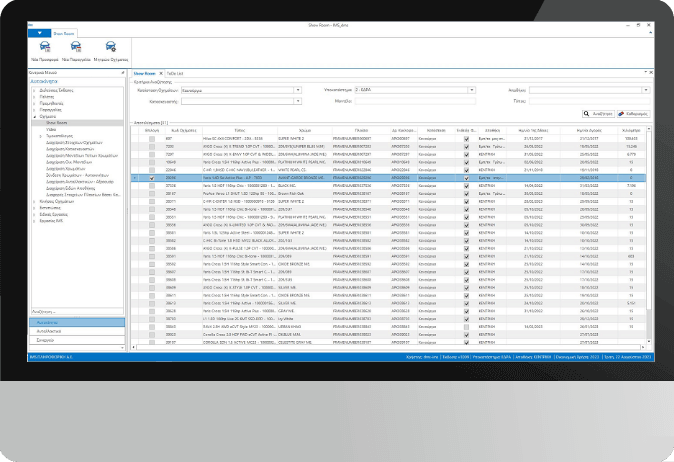Image resolution: width=674 pixels, height=462 pixels.
Task: Open the Κατασκευαστής combo box dropdown
Action: pos(297,101)
